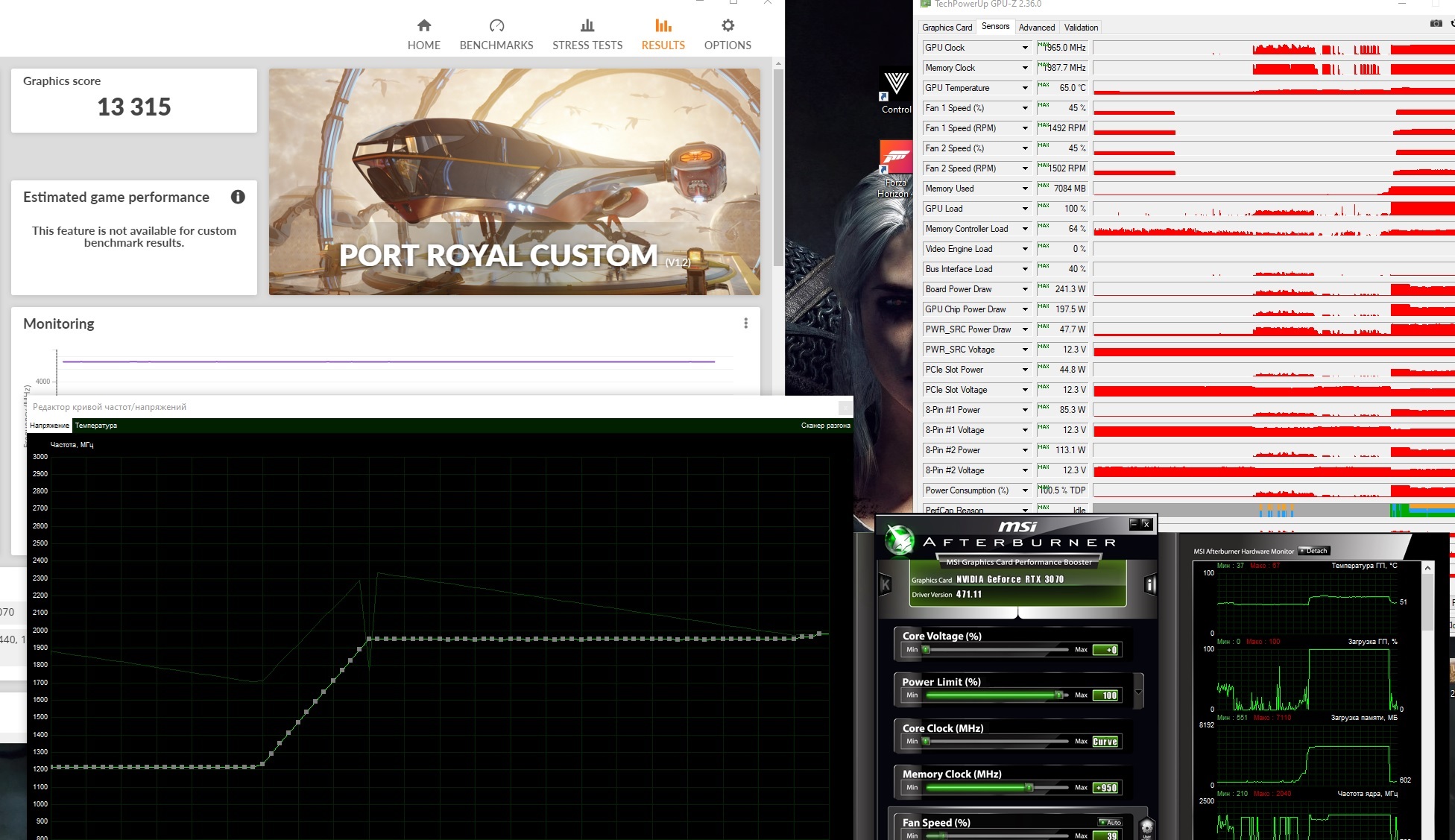The height and width of the screenshot is (840, 1455).
Task: Toggle Fan Speed Auto mode in Afterburner
Action: [x=1110, y=822]
